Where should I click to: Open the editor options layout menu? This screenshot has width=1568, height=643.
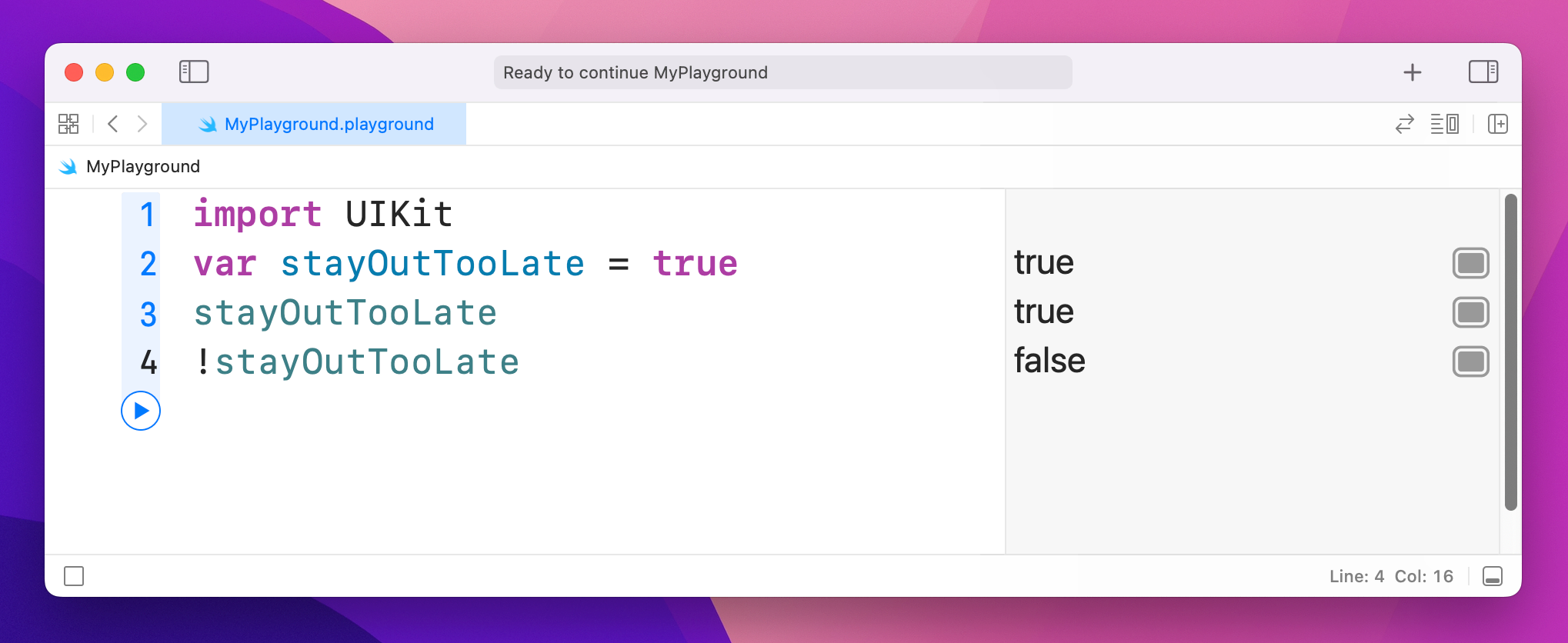pos(1444,124)
